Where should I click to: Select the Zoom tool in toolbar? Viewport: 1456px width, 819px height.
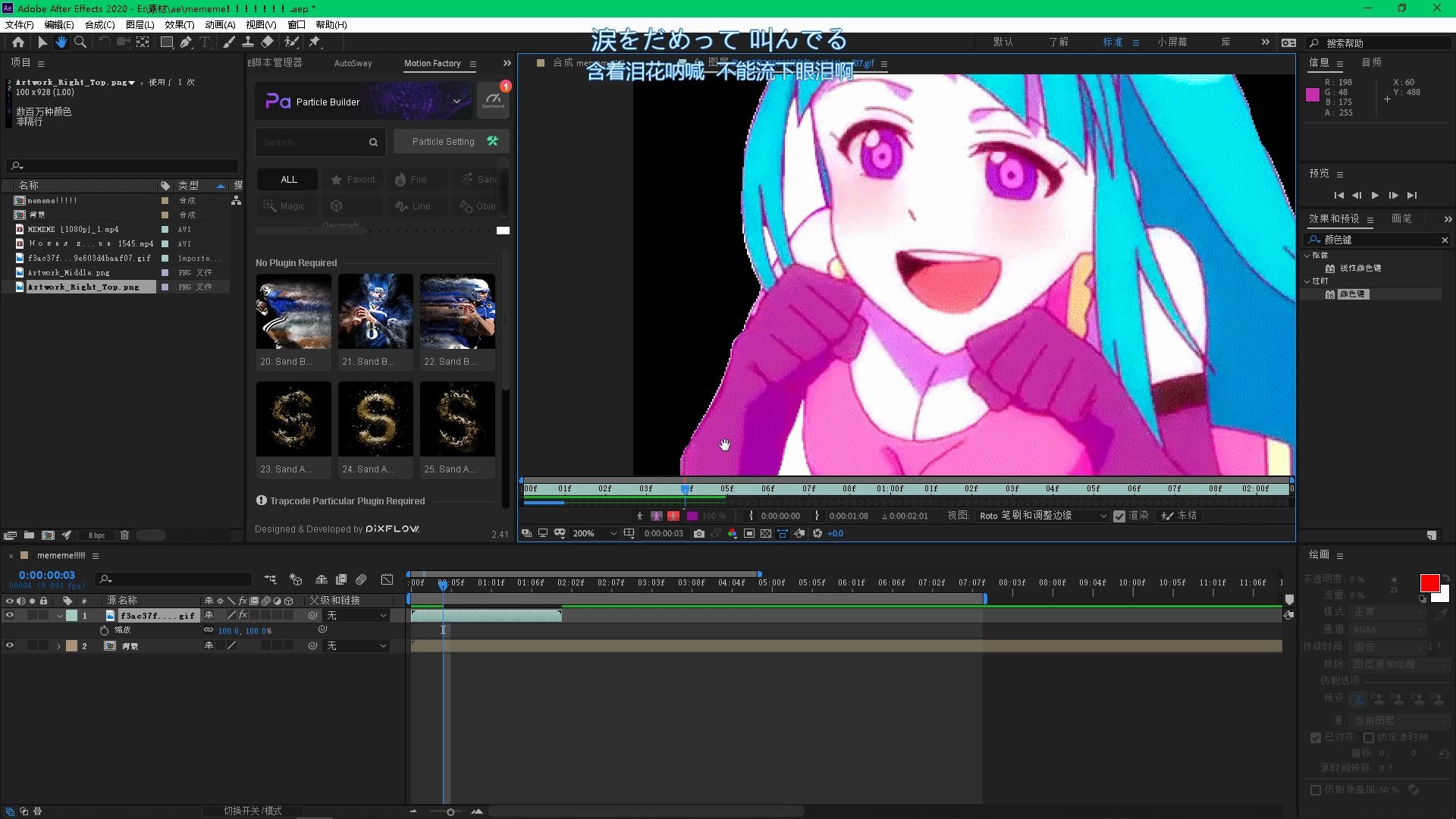[80, 42]
